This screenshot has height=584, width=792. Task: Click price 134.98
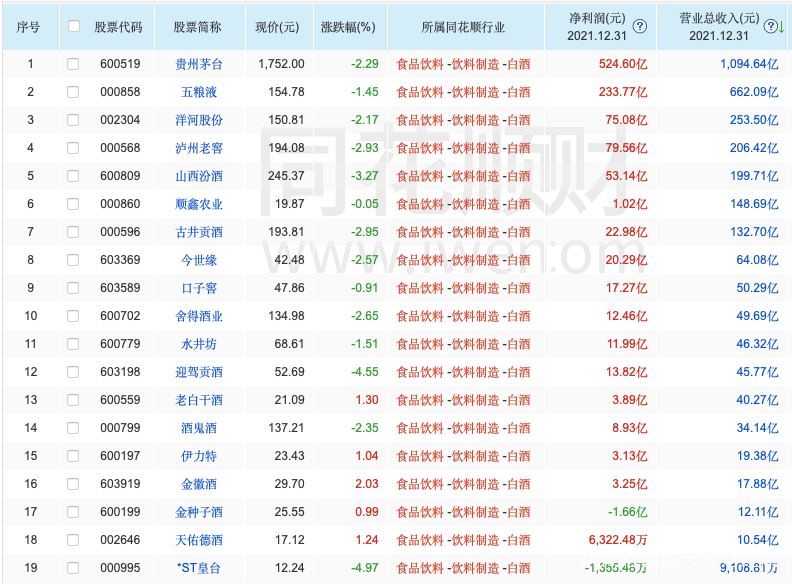click(x=286, y=316)
